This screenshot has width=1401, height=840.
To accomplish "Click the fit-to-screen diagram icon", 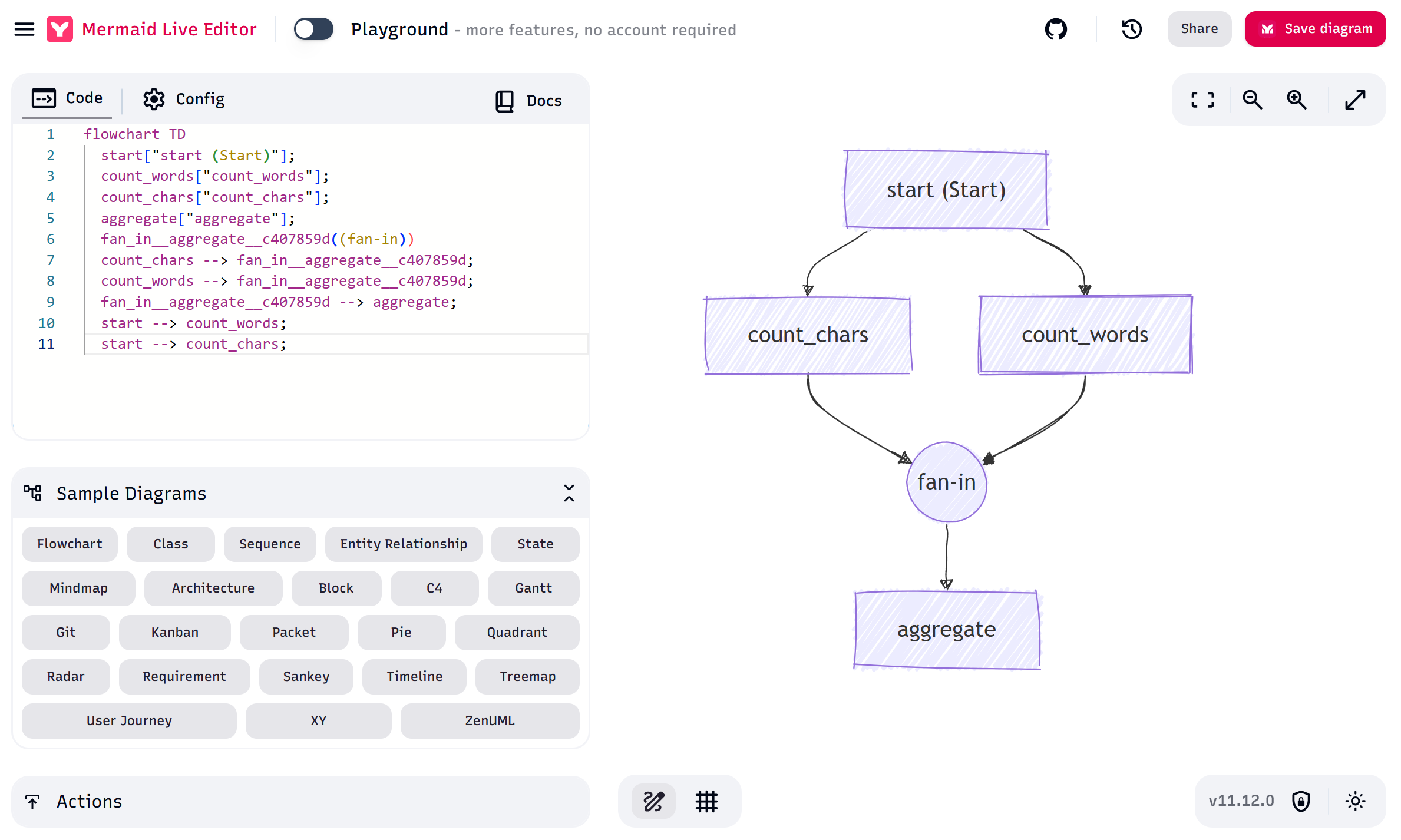I will pyautogui.click(x=1202, y=100).
